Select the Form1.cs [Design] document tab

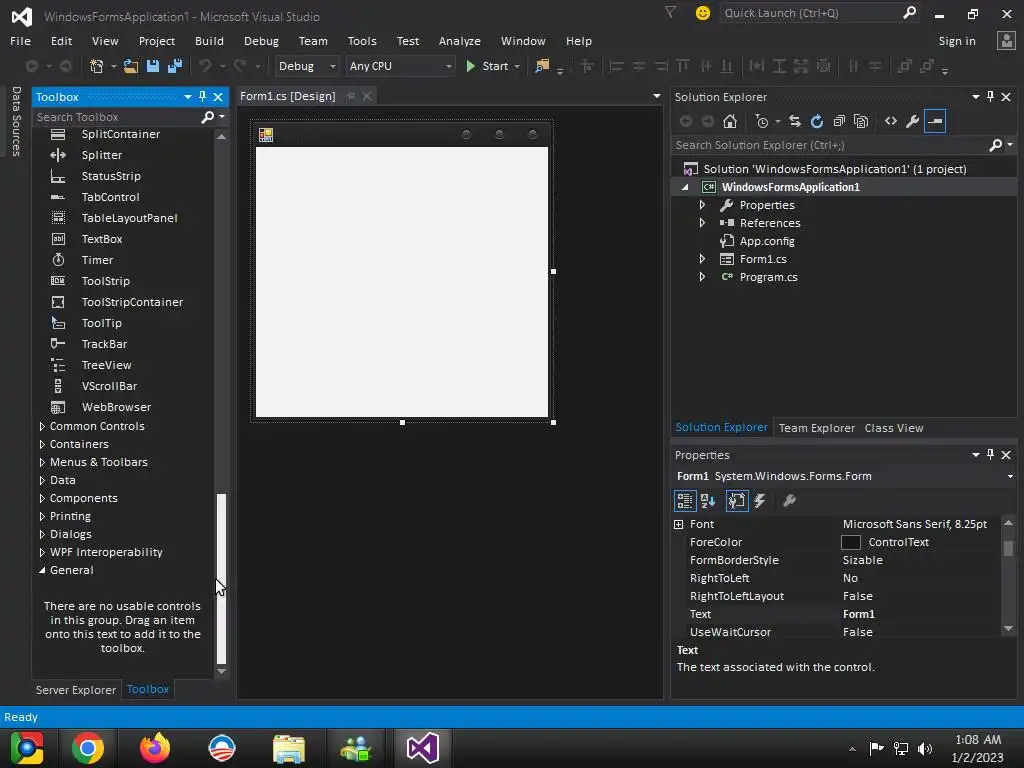pos(287,96)
